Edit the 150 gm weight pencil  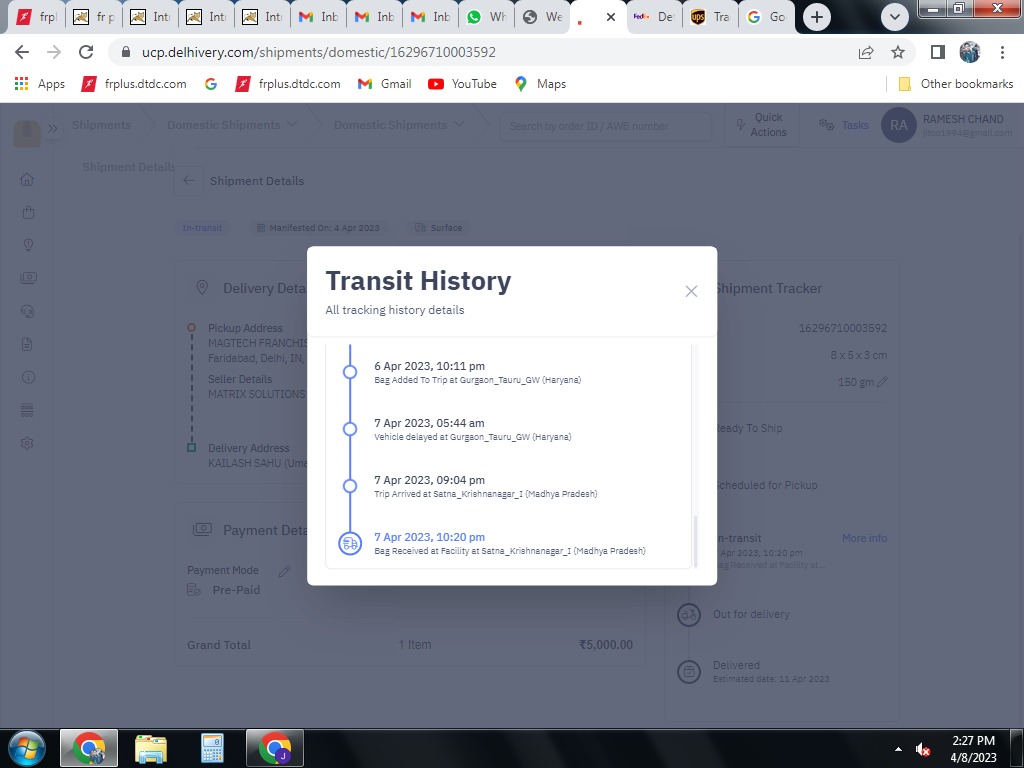pos(883,382)
